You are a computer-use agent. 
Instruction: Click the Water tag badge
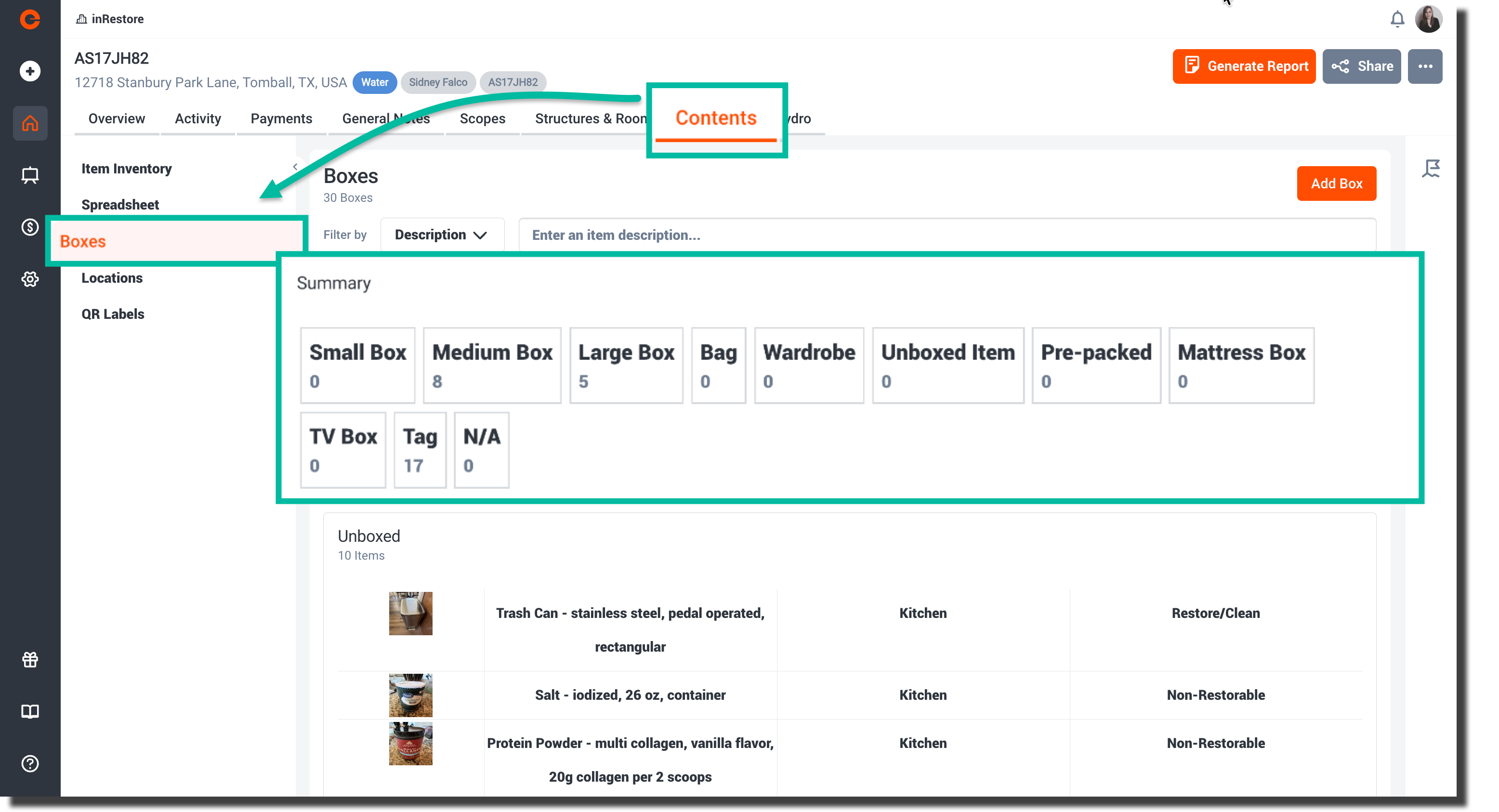coord(374,82)
